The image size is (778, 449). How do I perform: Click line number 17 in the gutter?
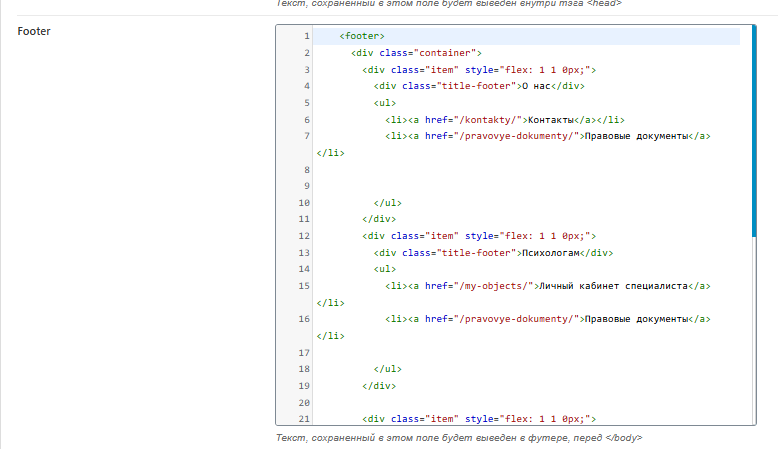pyautogui.click(x=305, y=352)
